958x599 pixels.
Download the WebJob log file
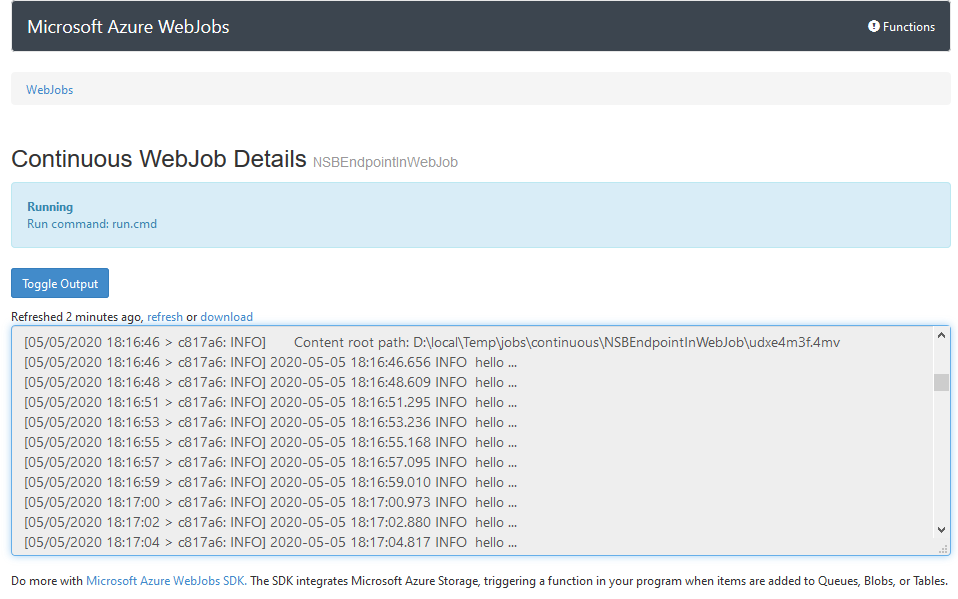pos(226,316)
